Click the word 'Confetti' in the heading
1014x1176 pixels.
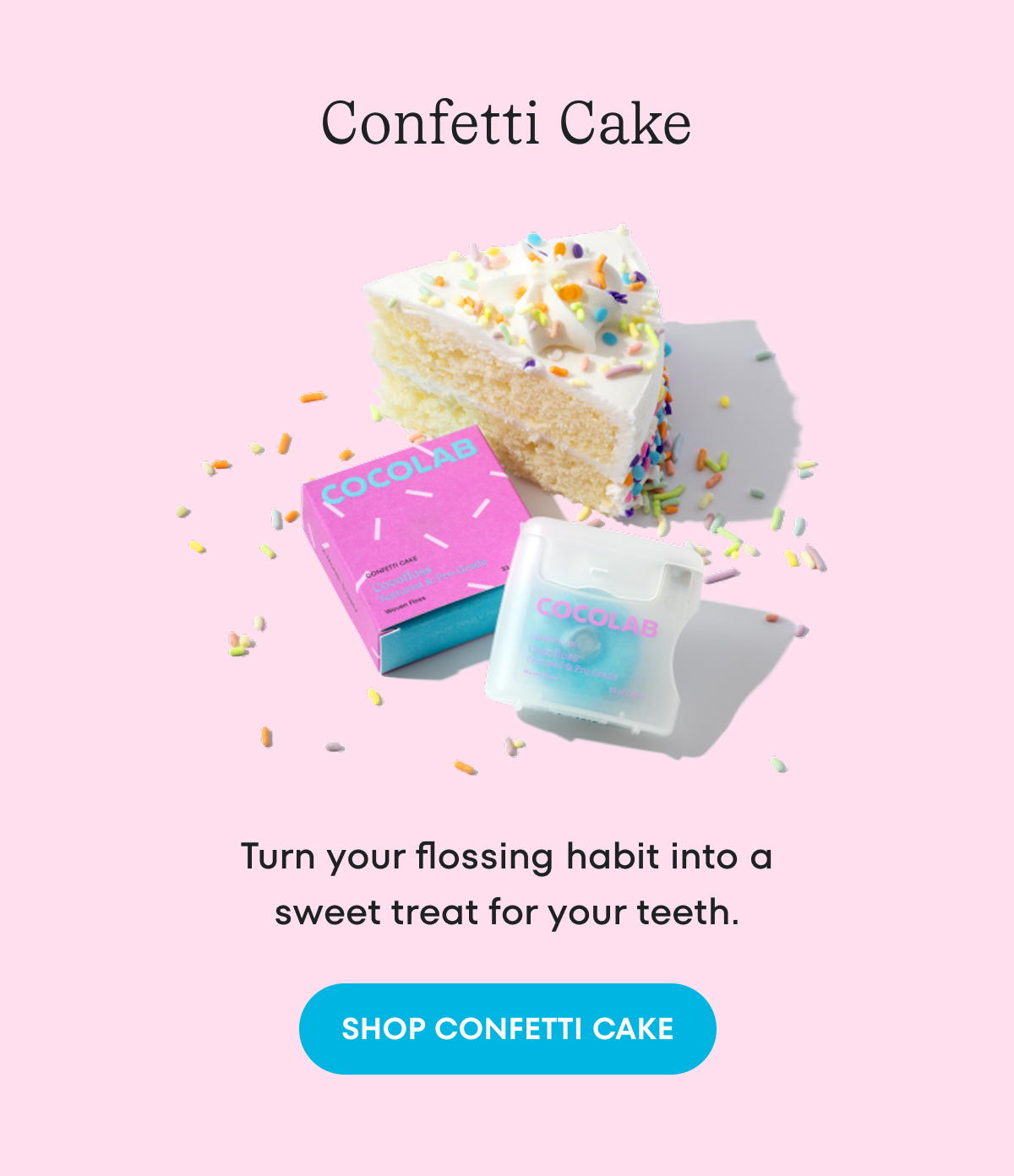(x=430, y=123)
